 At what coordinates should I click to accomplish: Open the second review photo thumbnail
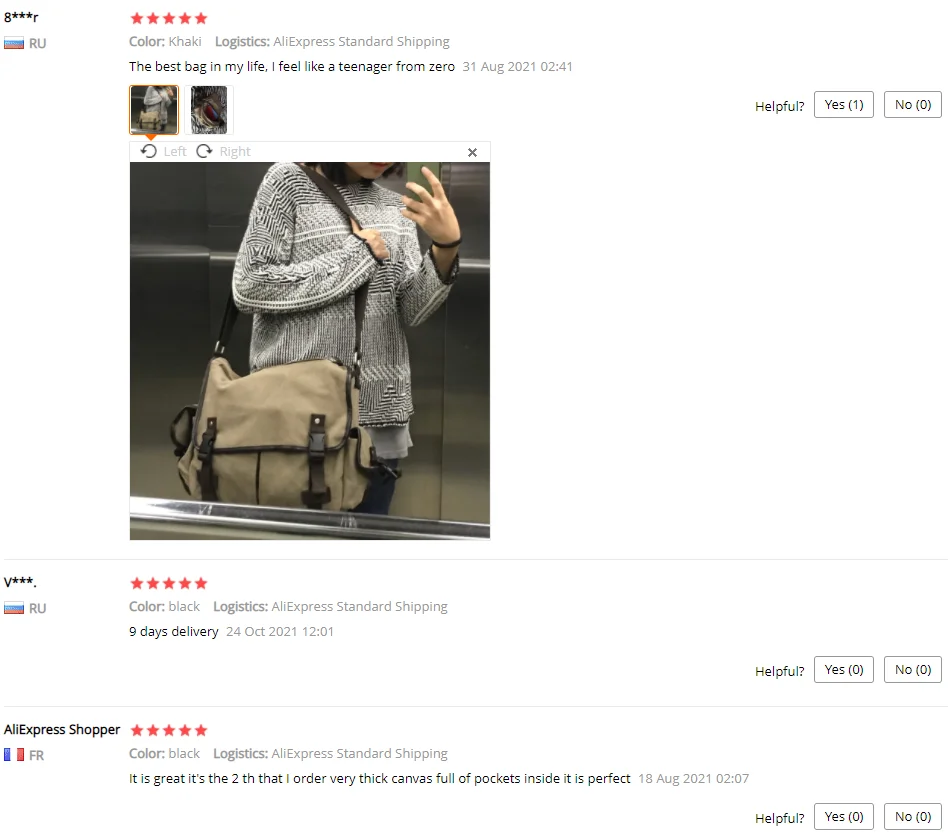pos(209,110)
